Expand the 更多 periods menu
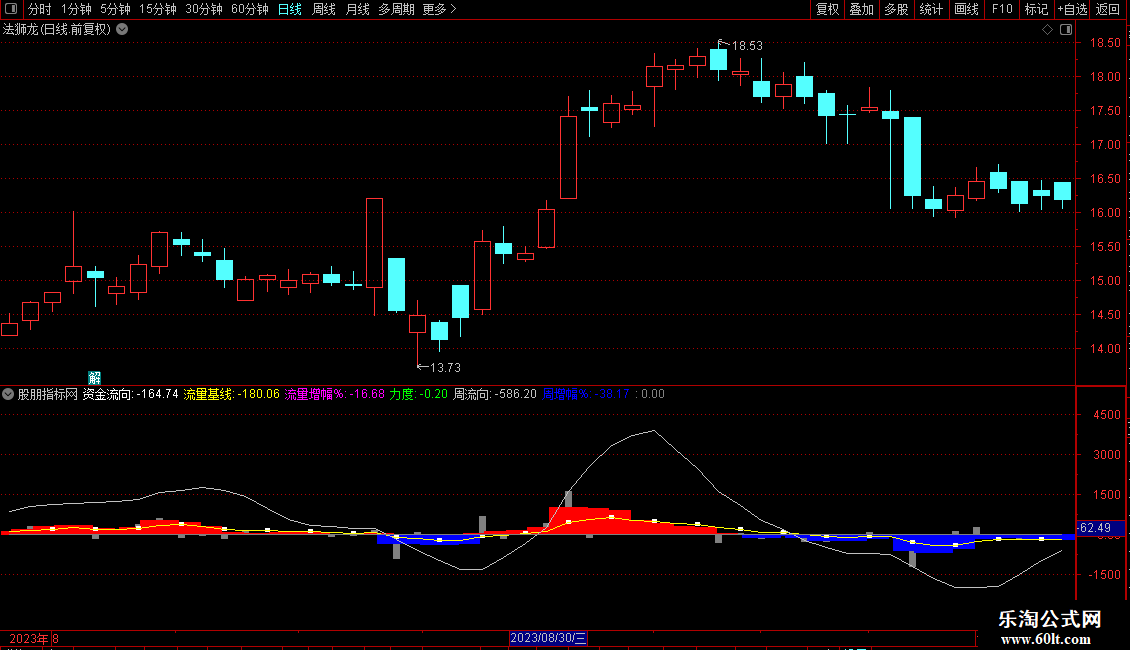 pyautogui.click(x=440, y=9)
